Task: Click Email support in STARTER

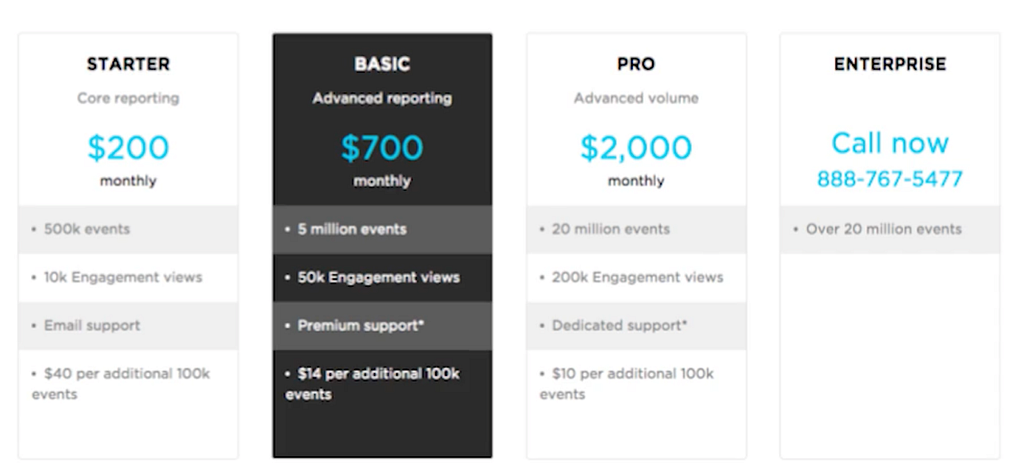Action: 91,326
